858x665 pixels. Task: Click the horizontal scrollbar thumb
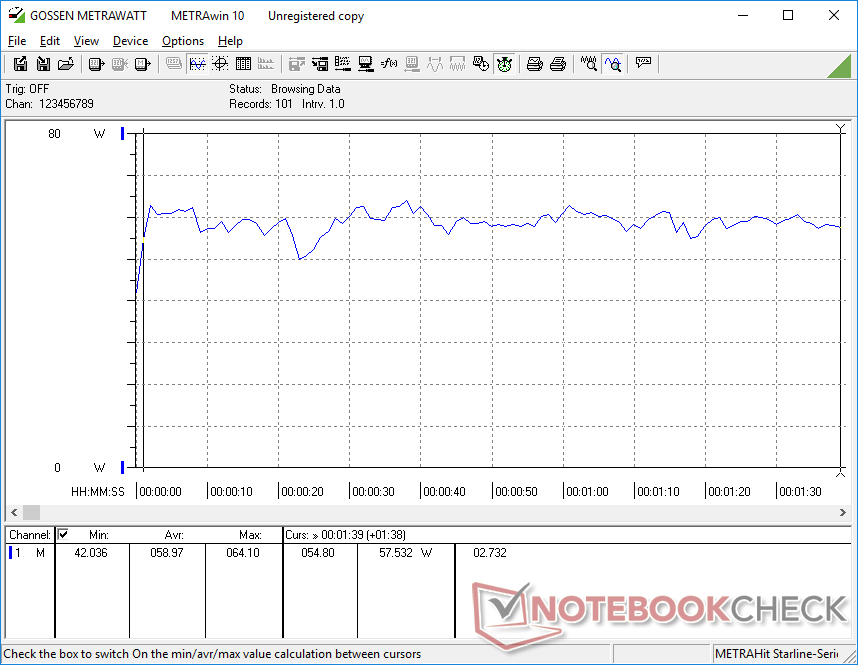coord(31,512)
